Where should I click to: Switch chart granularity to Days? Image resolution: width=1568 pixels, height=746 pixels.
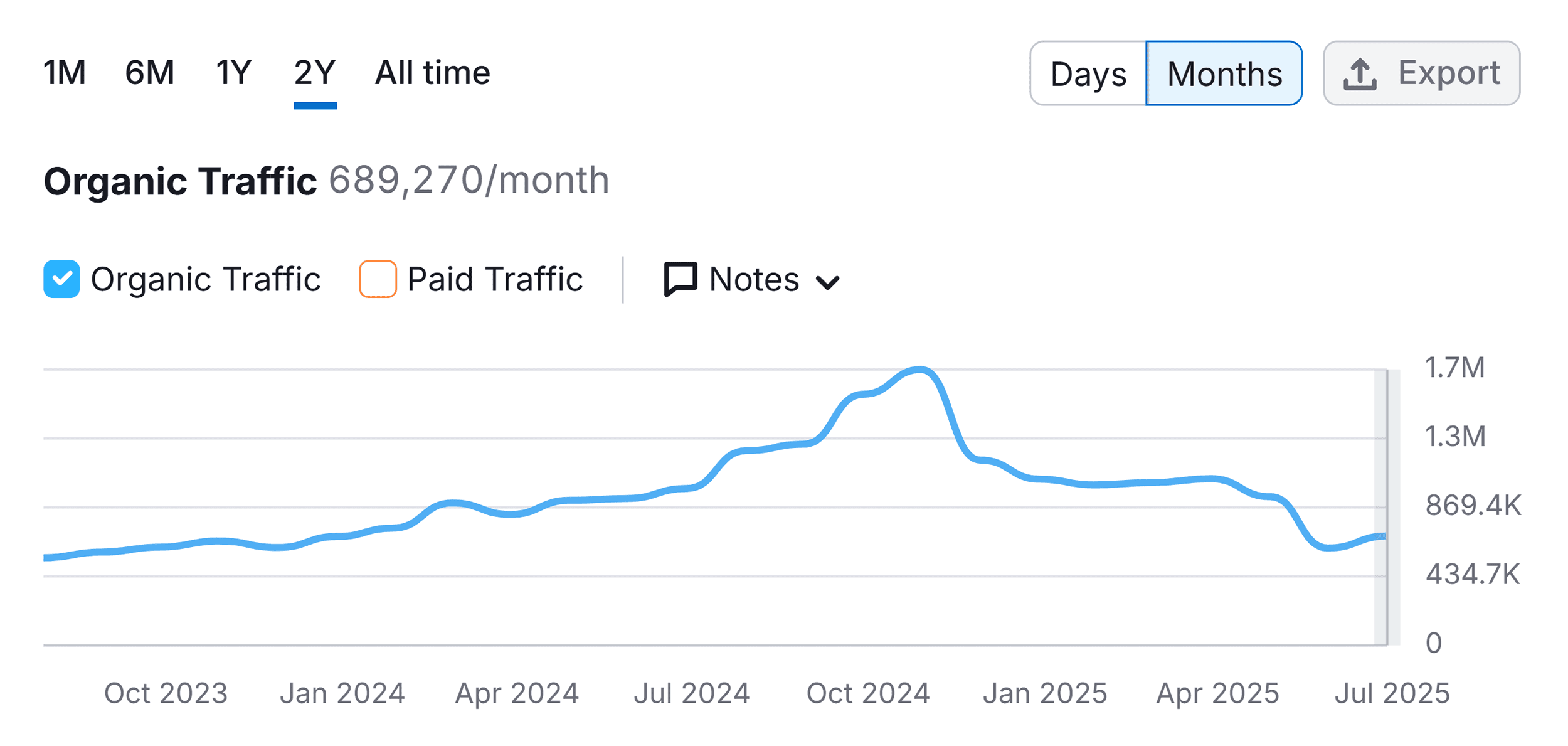pos(1088,74)
